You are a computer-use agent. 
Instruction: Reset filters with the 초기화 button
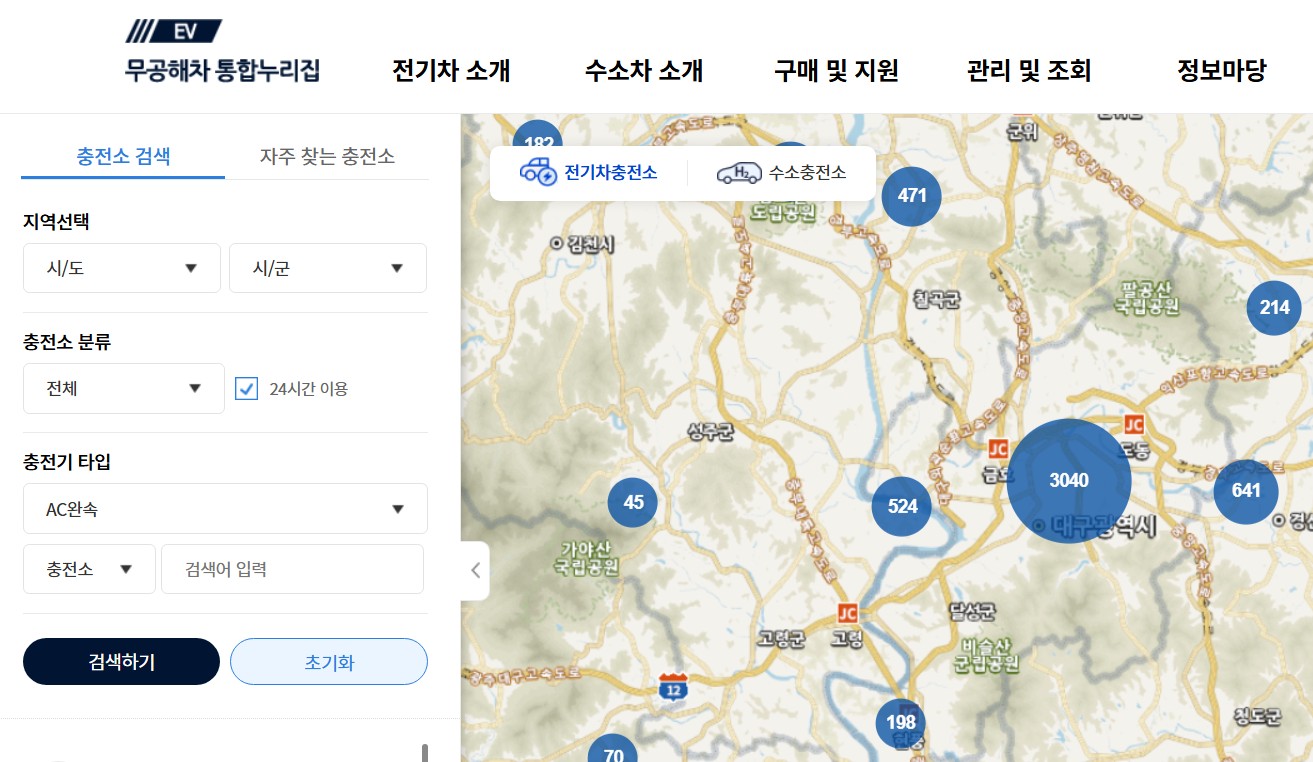pos(328,661)
